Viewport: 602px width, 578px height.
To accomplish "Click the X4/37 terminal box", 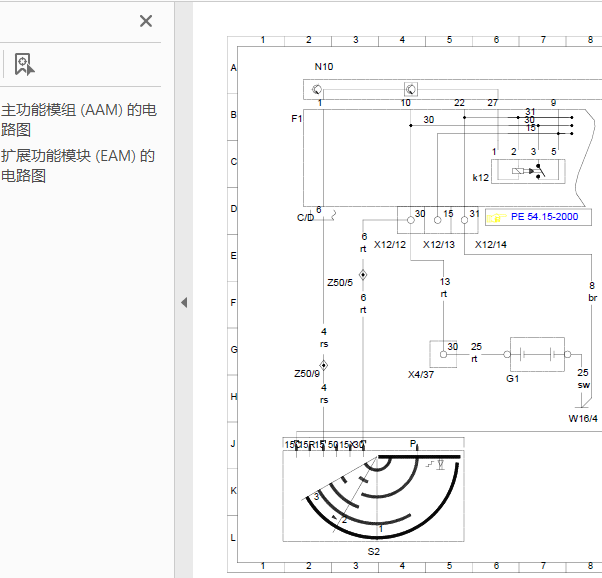I will [443, 354].
